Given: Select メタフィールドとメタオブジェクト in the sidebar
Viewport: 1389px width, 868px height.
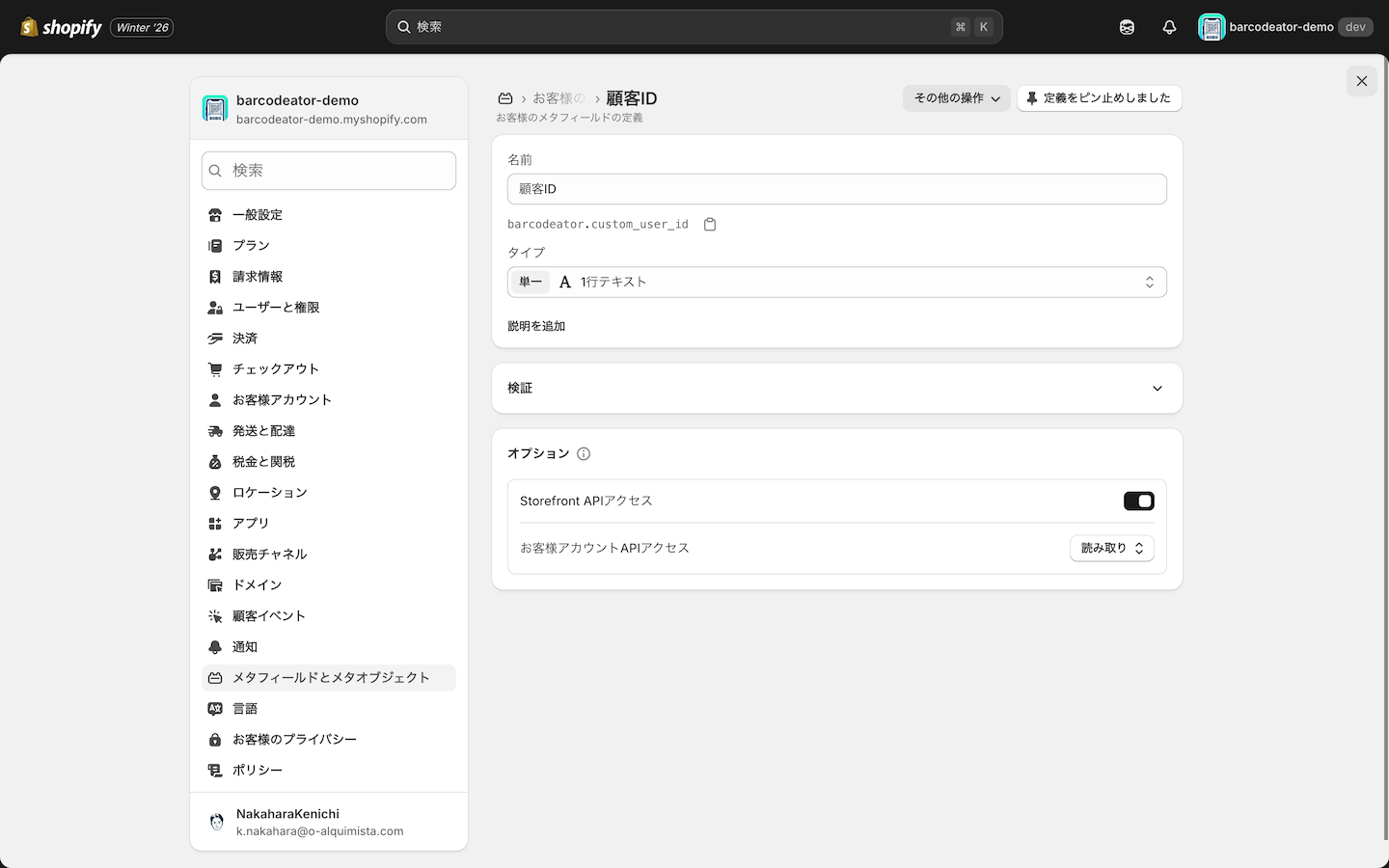Looking at the screenshot, I should [x=330, y=677].
